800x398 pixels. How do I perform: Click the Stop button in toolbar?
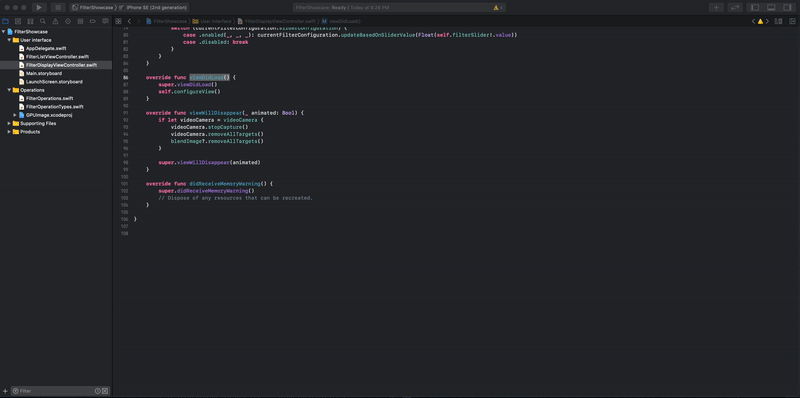tap(58, 8)
